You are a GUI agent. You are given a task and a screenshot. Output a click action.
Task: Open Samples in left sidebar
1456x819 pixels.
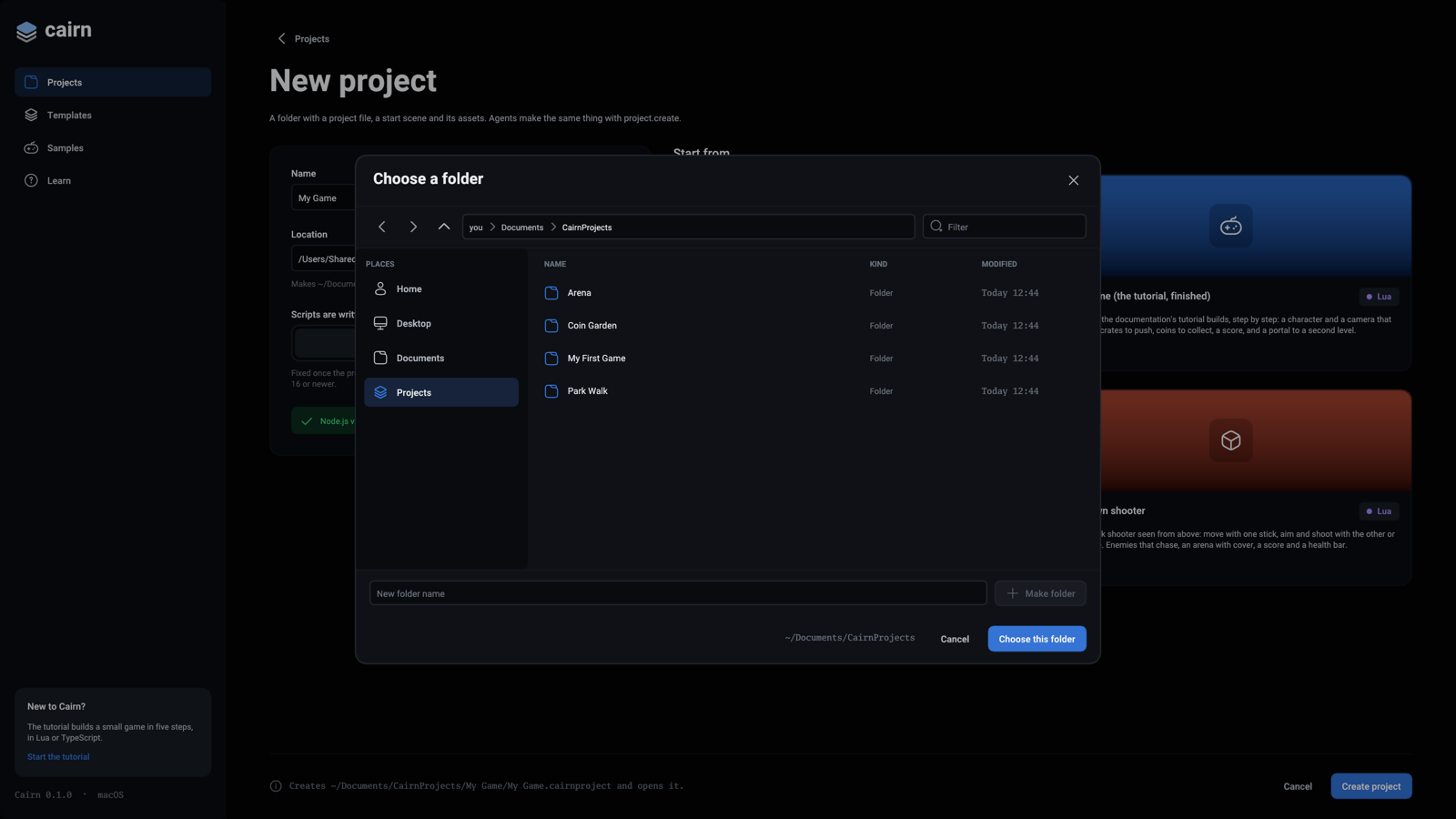pos(113,147)
